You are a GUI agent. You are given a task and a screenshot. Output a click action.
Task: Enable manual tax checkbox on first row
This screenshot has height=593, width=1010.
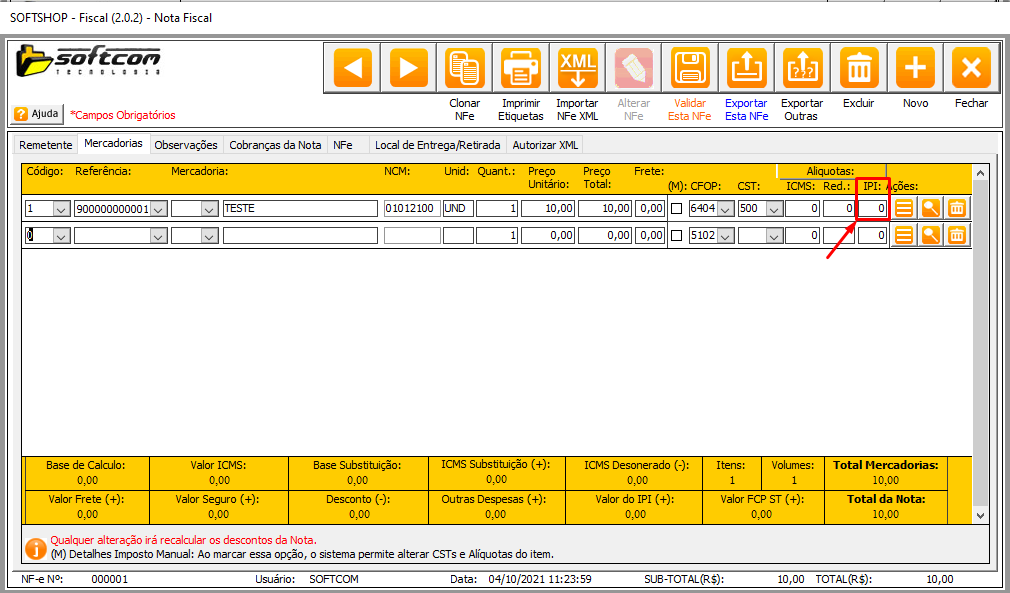click(677, 209)
